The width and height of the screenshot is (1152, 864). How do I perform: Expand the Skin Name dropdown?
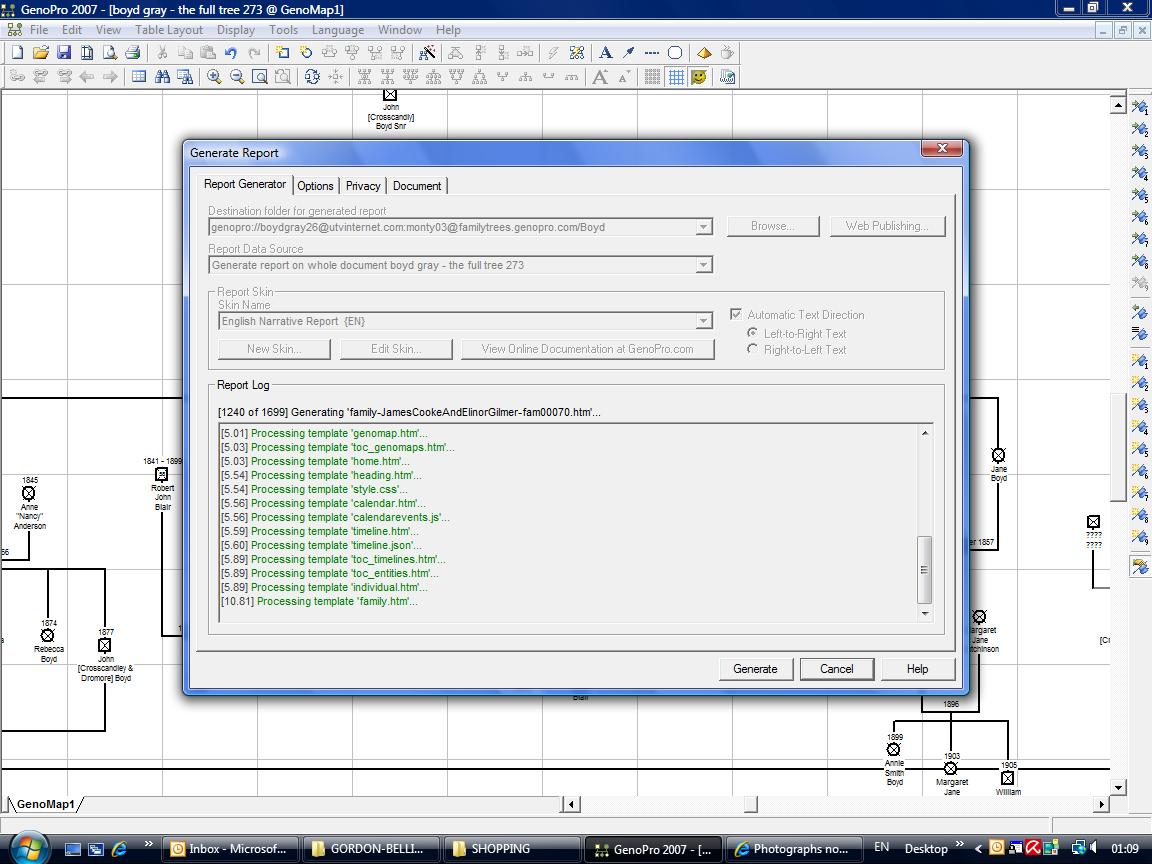[x=703, y=321]
